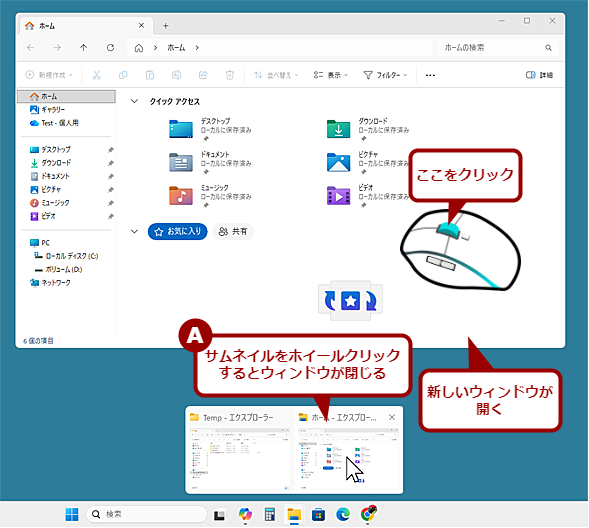Click the home icon in address bar
The height and width of the screenshot is (528, 589).
[139, 48]
